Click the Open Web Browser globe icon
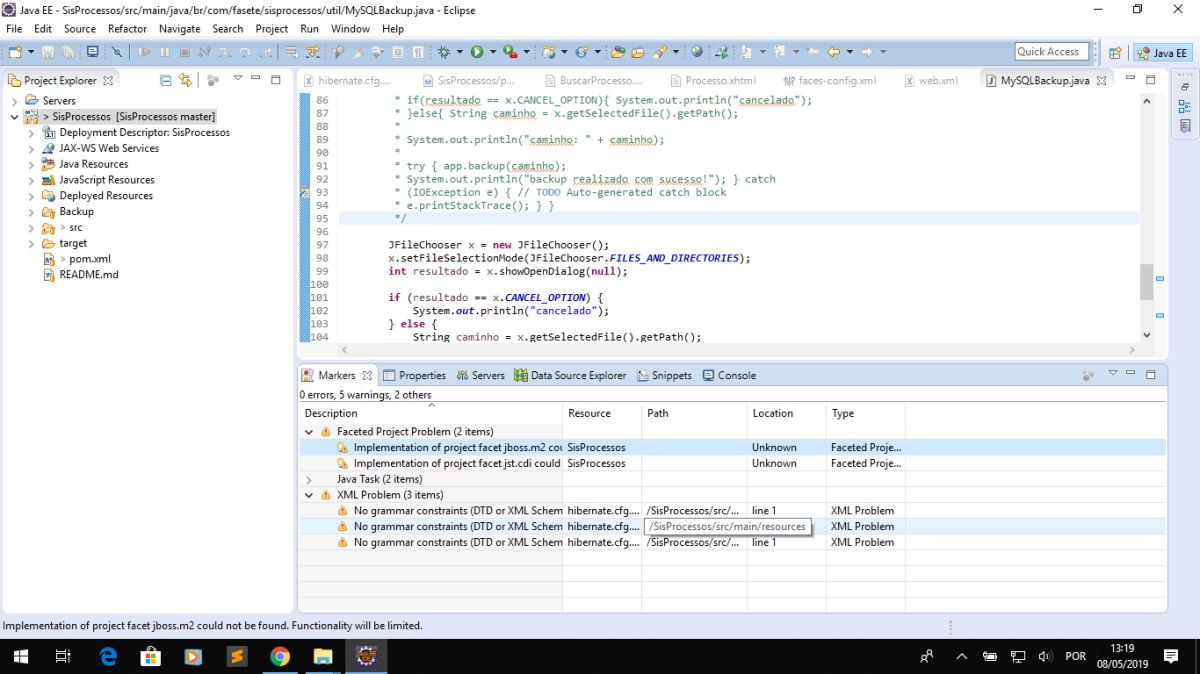This screenshot has height=674, width=1200. tap(697, 52)
